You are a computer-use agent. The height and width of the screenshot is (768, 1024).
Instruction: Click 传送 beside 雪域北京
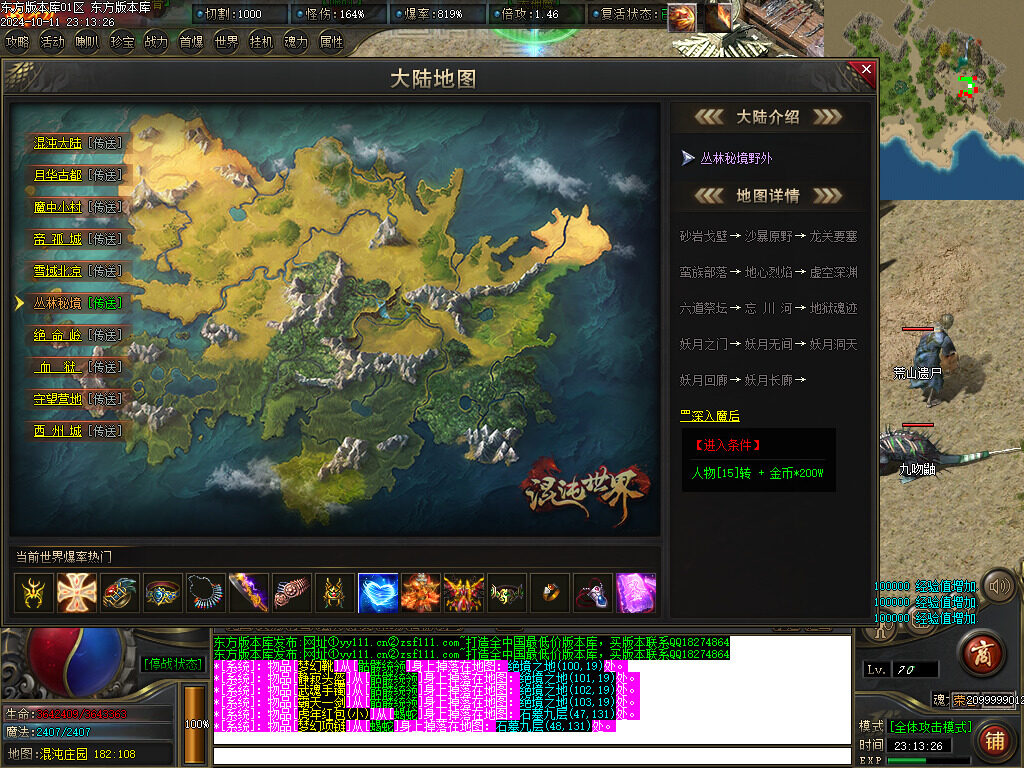[x=104, y=271]
